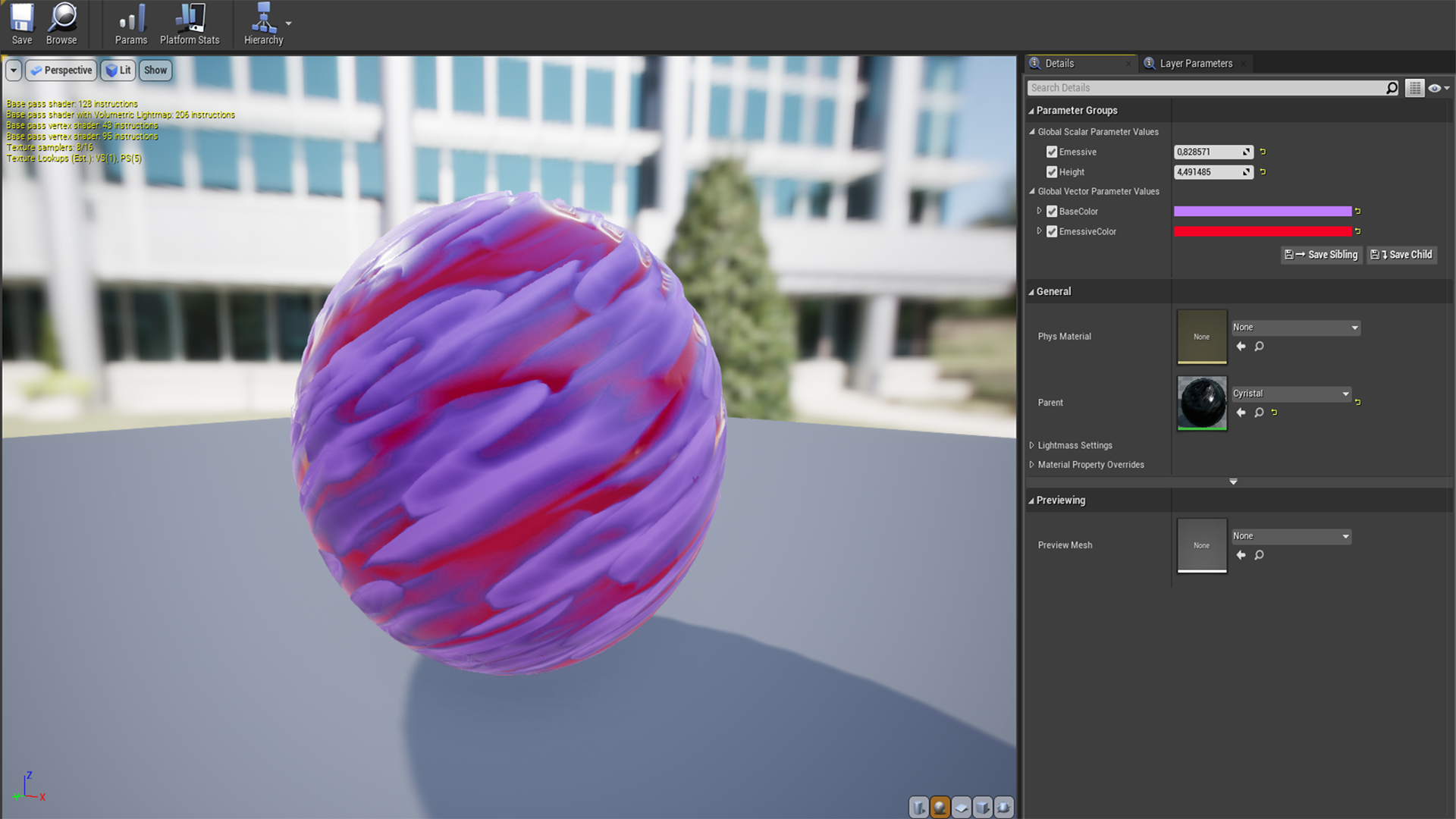Switch to the Layer Parameters tab
This screenshot has width=1456, height=819.
click(1195, 64)
